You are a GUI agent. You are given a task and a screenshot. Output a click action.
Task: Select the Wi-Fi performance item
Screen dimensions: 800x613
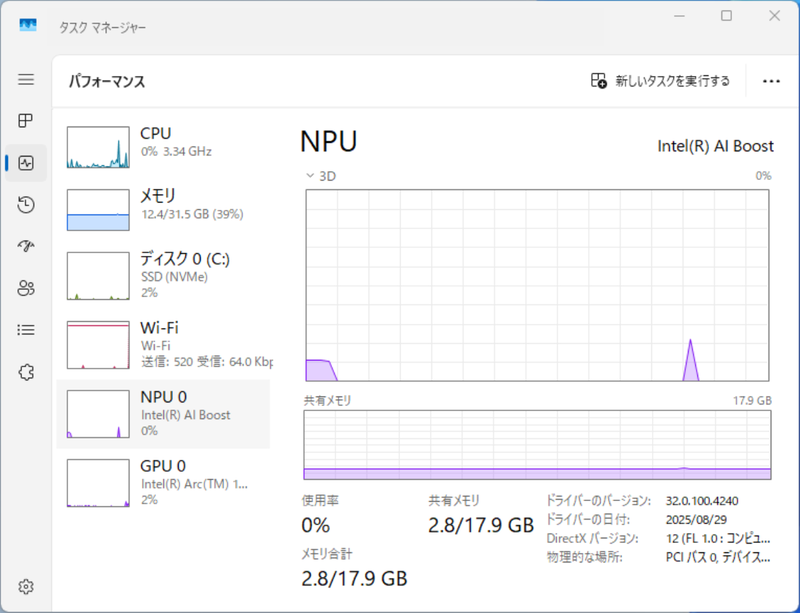pyautogui.click(x=164, y=342)
